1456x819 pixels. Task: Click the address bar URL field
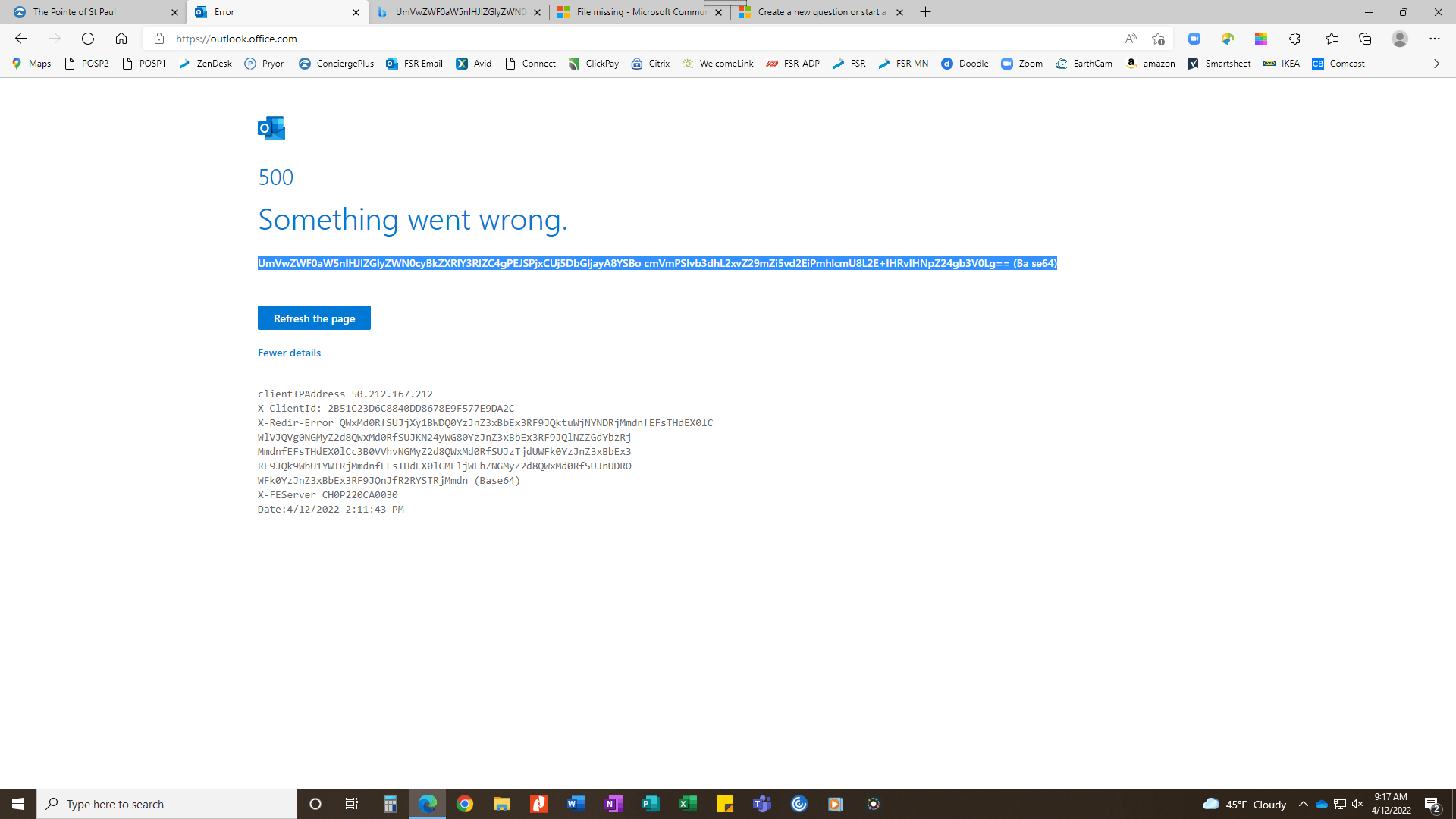tap(607, 39)
